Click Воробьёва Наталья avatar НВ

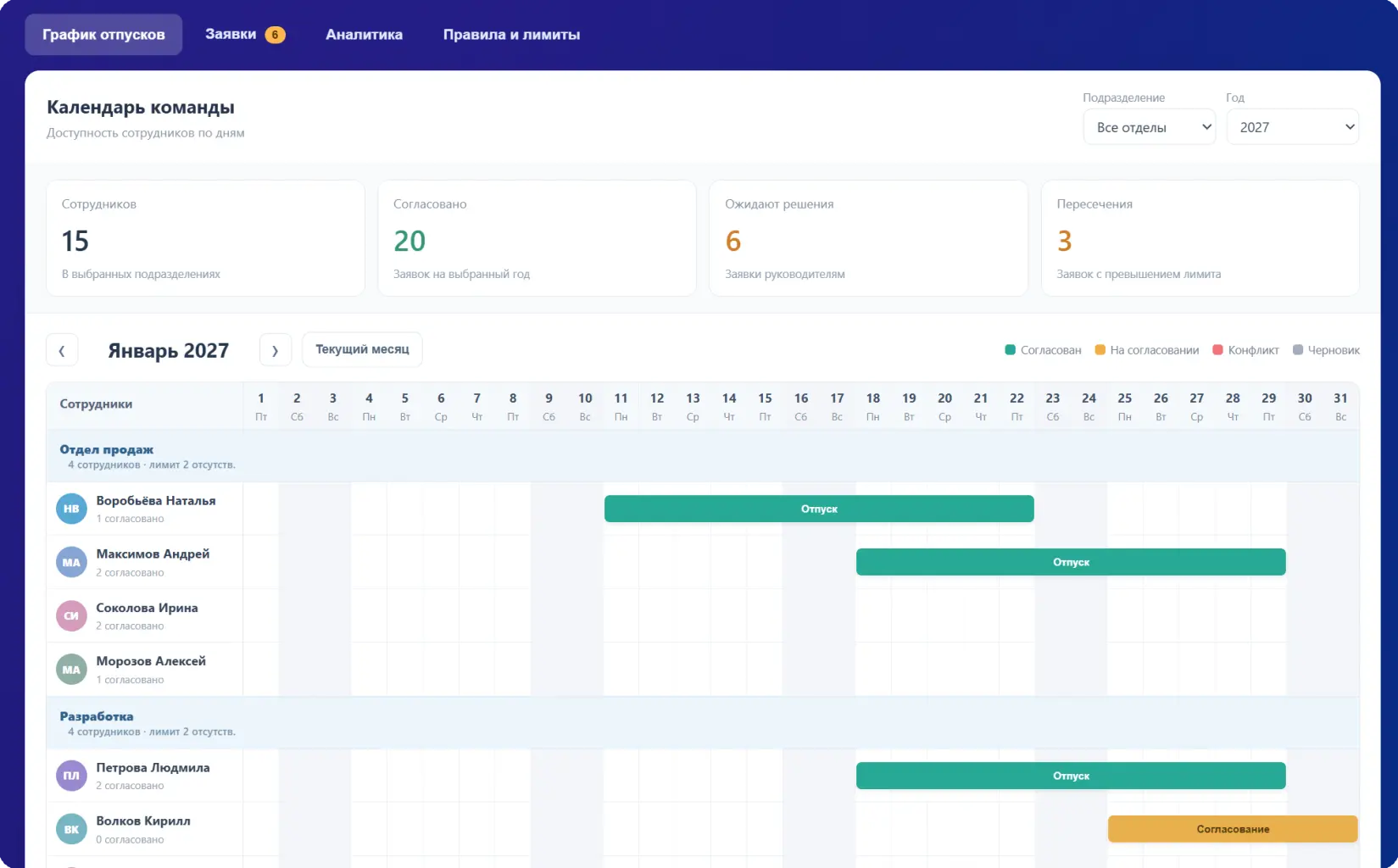coord(71,509)
